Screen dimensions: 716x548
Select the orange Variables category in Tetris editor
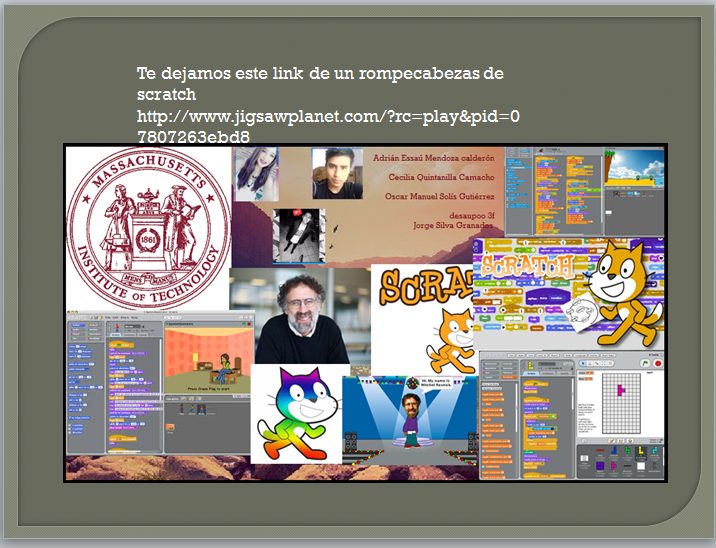(509, 377)
